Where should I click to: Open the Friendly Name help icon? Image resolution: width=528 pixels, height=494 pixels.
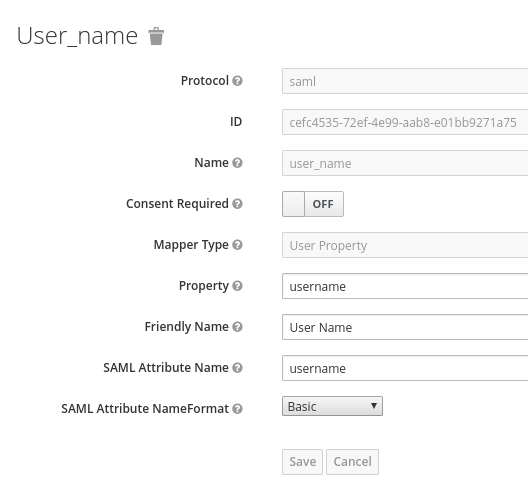pyautogui.click(x=237, y=327)
